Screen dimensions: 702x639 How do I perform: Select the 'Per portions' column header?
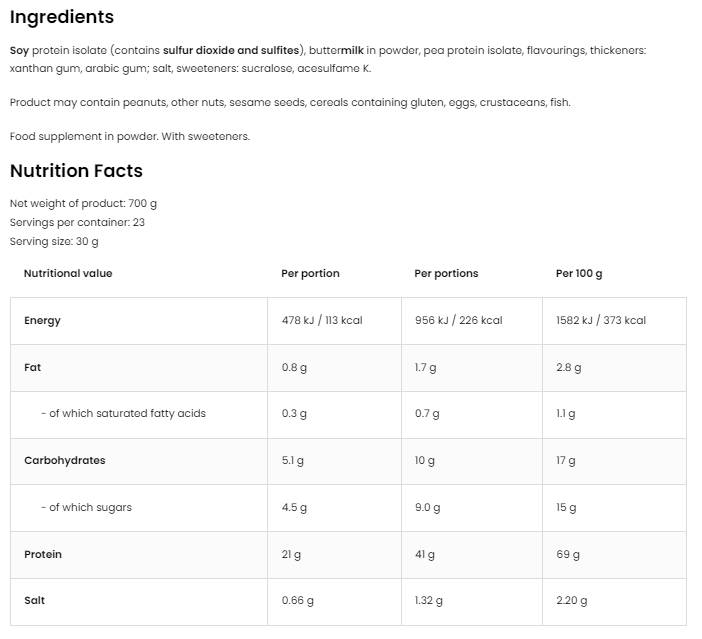pos(446,273)
